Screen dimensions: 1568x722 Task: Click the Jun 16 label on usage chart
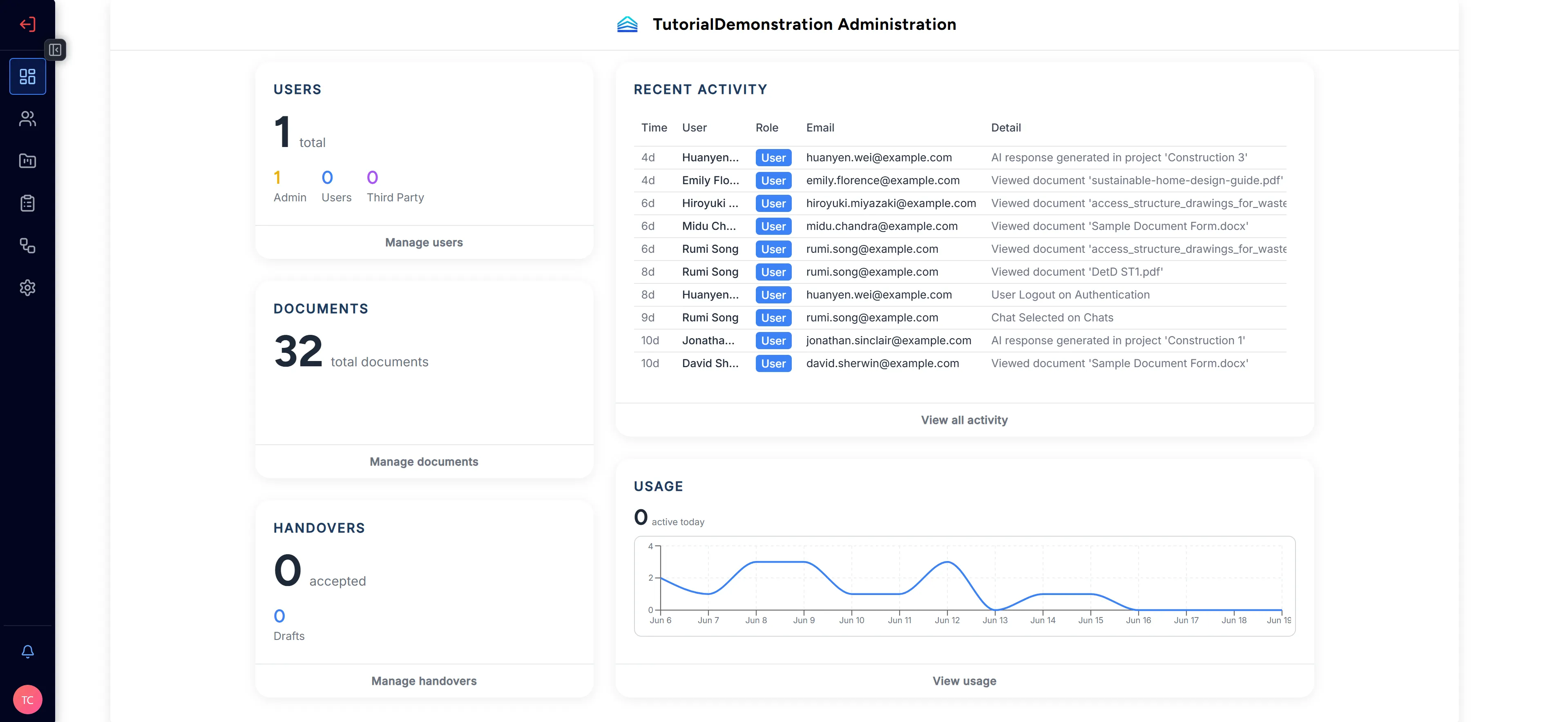pyautogui.click(x=1138, y=620)
